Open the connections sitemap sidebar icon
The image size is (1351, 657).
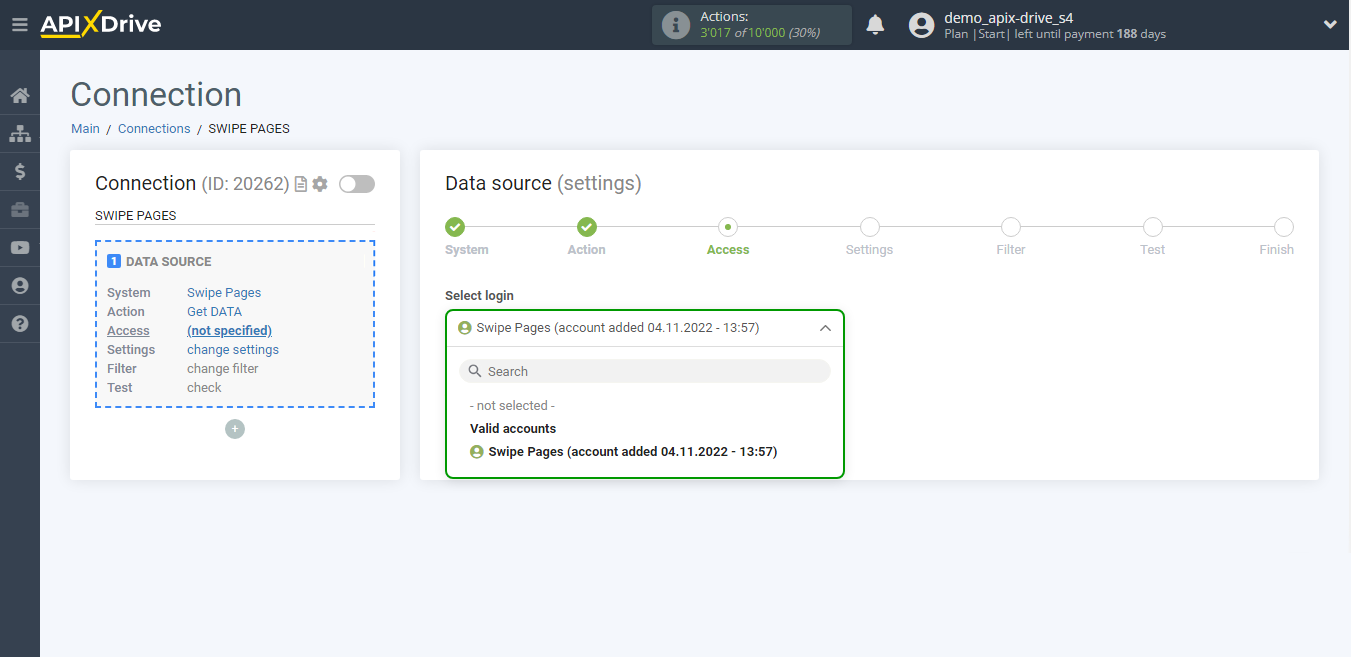pyautogui.click(x=20, y=134)
